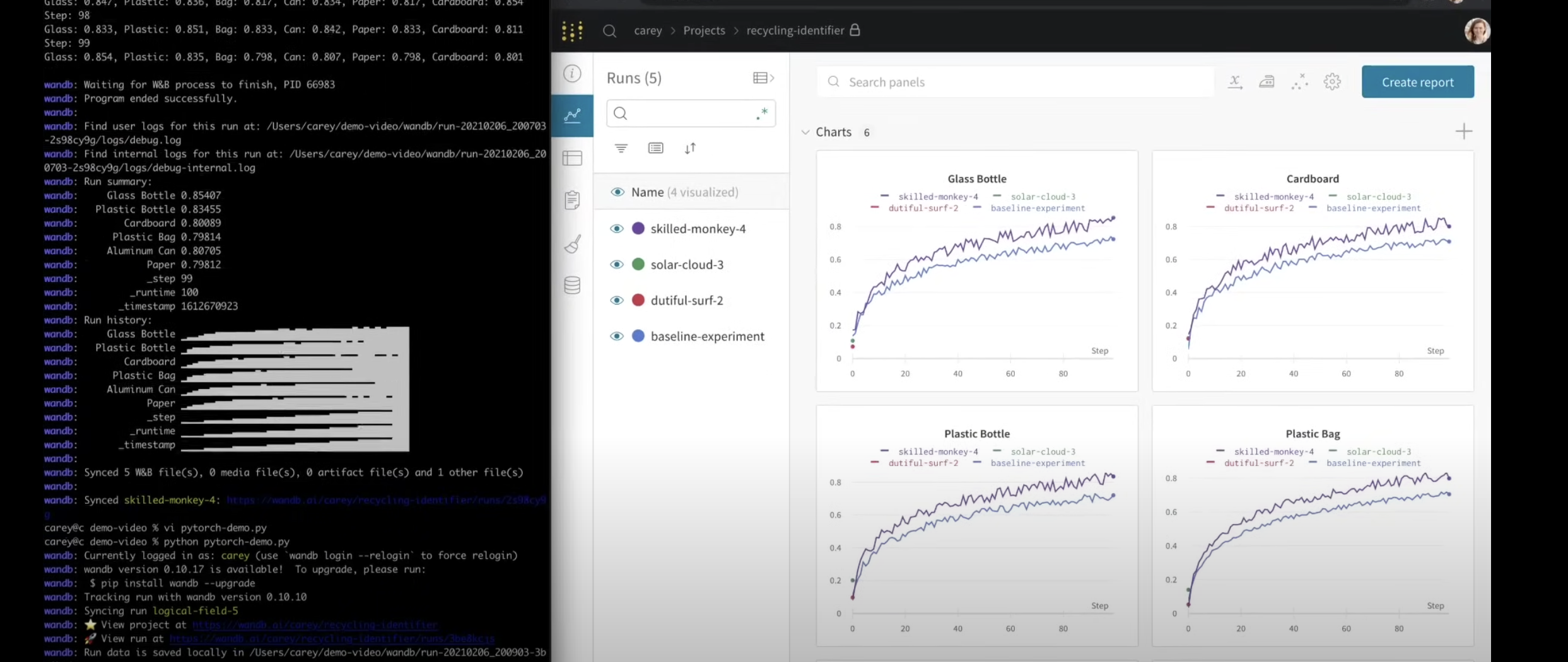Image resolution: width=1568 pixels, height=662 pixels.
Task: Click 'Syncing run logical-field-5' in terminal
Action: click(x=161, y=611)
